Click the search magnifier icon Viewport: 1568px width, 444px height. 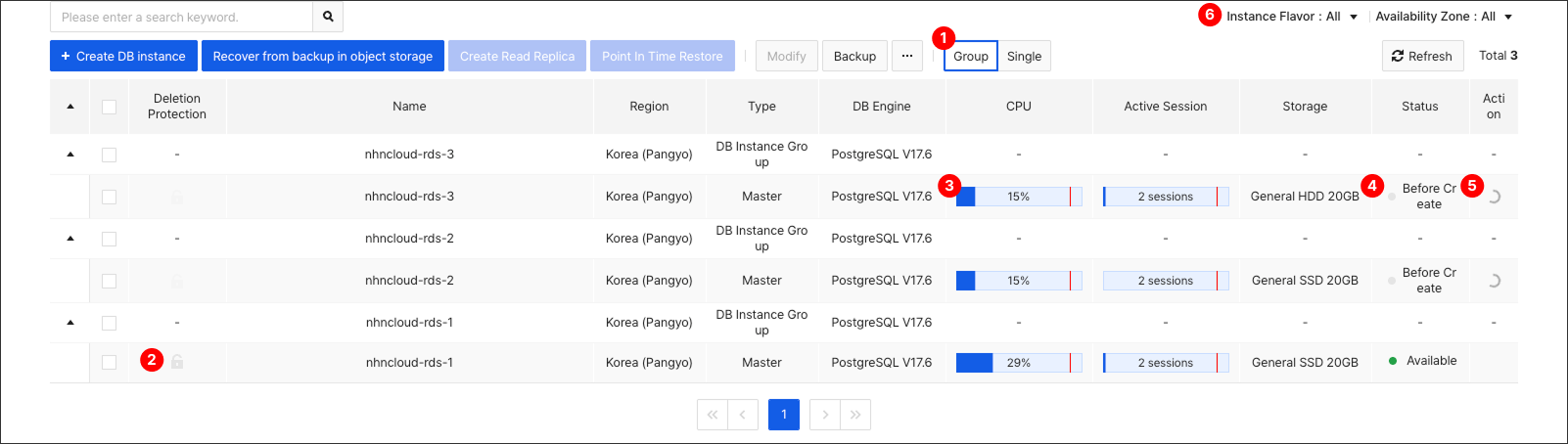click(x=328, y=17)
